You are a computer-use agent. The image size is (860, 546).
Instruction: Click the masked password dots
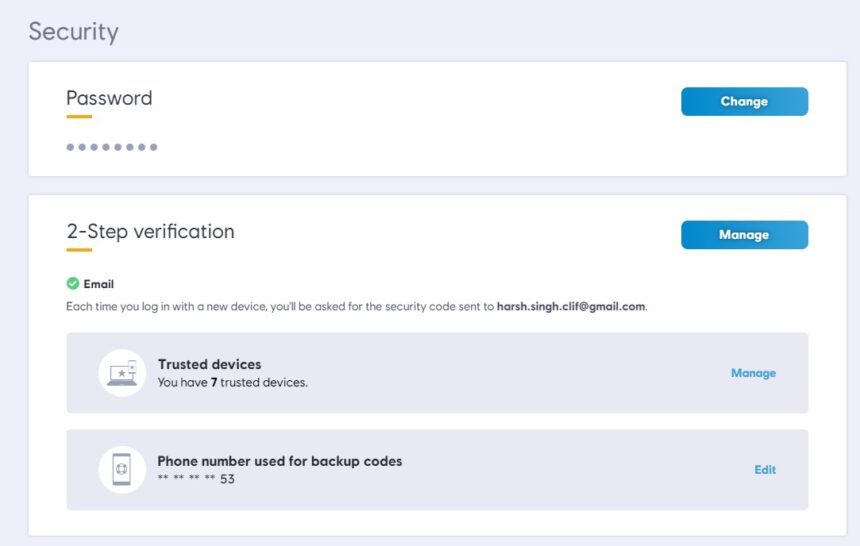(x=112, y=148)
